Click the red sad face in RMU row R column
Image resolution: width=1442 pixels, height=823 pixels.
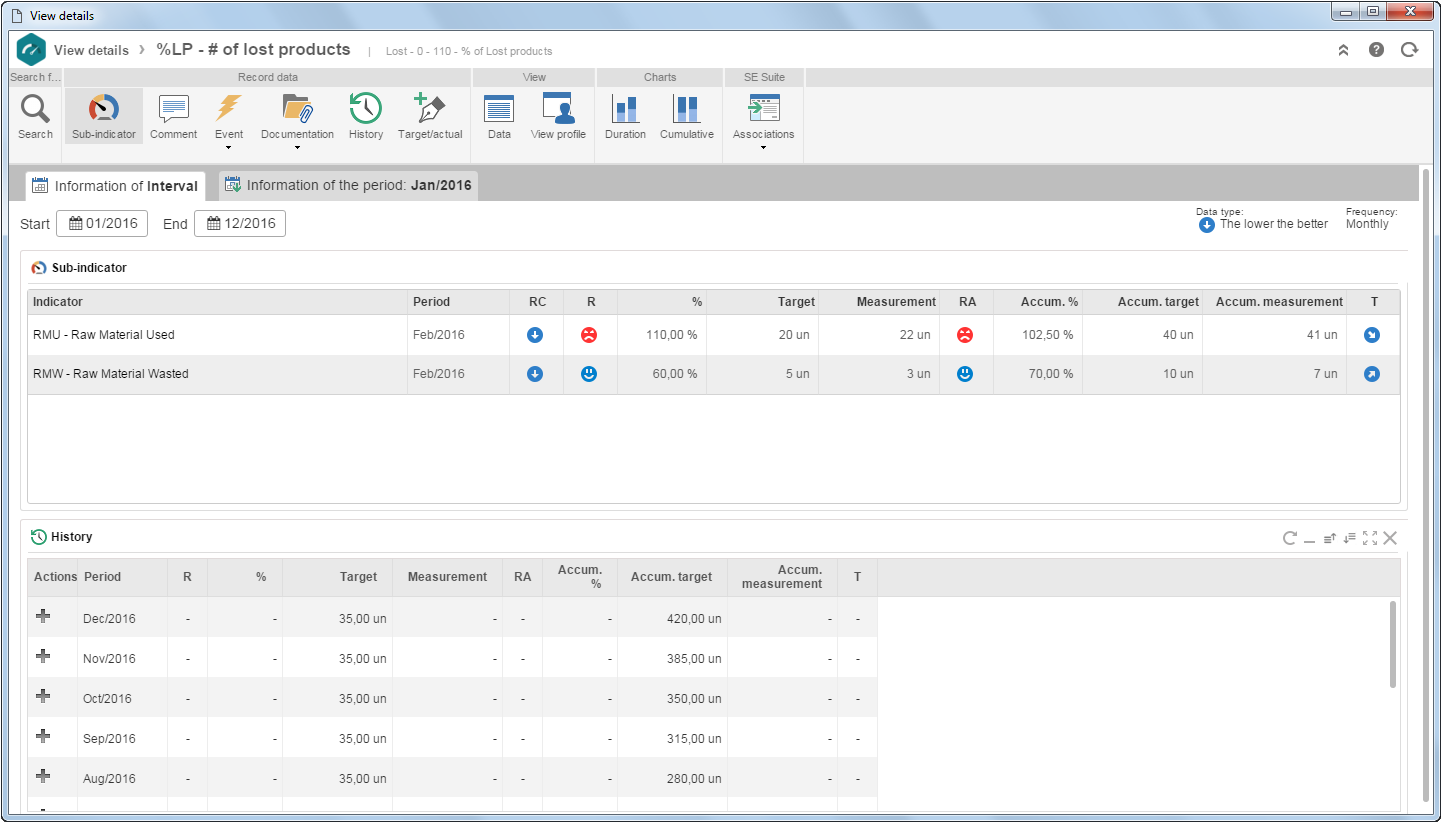click(x=589, y=335)
